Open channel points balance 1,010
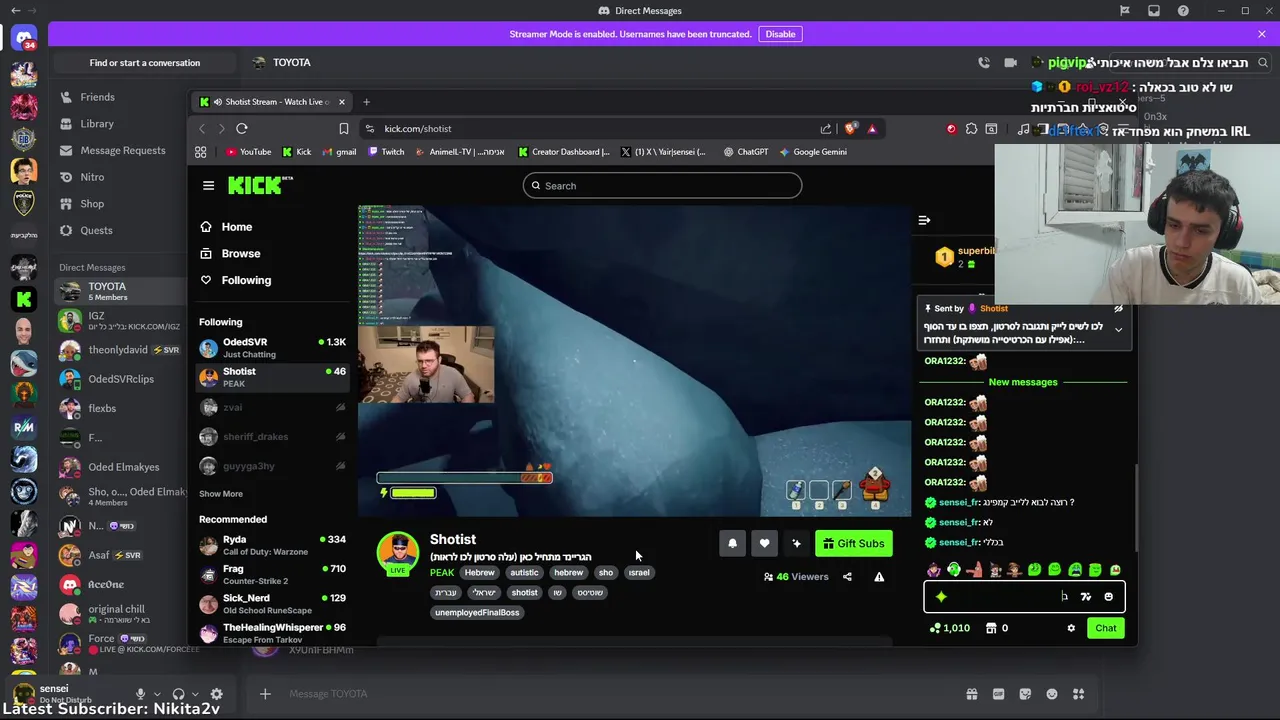Image resolution: width=1280 pixels, height=720 pixels. (x=950, y=628)
